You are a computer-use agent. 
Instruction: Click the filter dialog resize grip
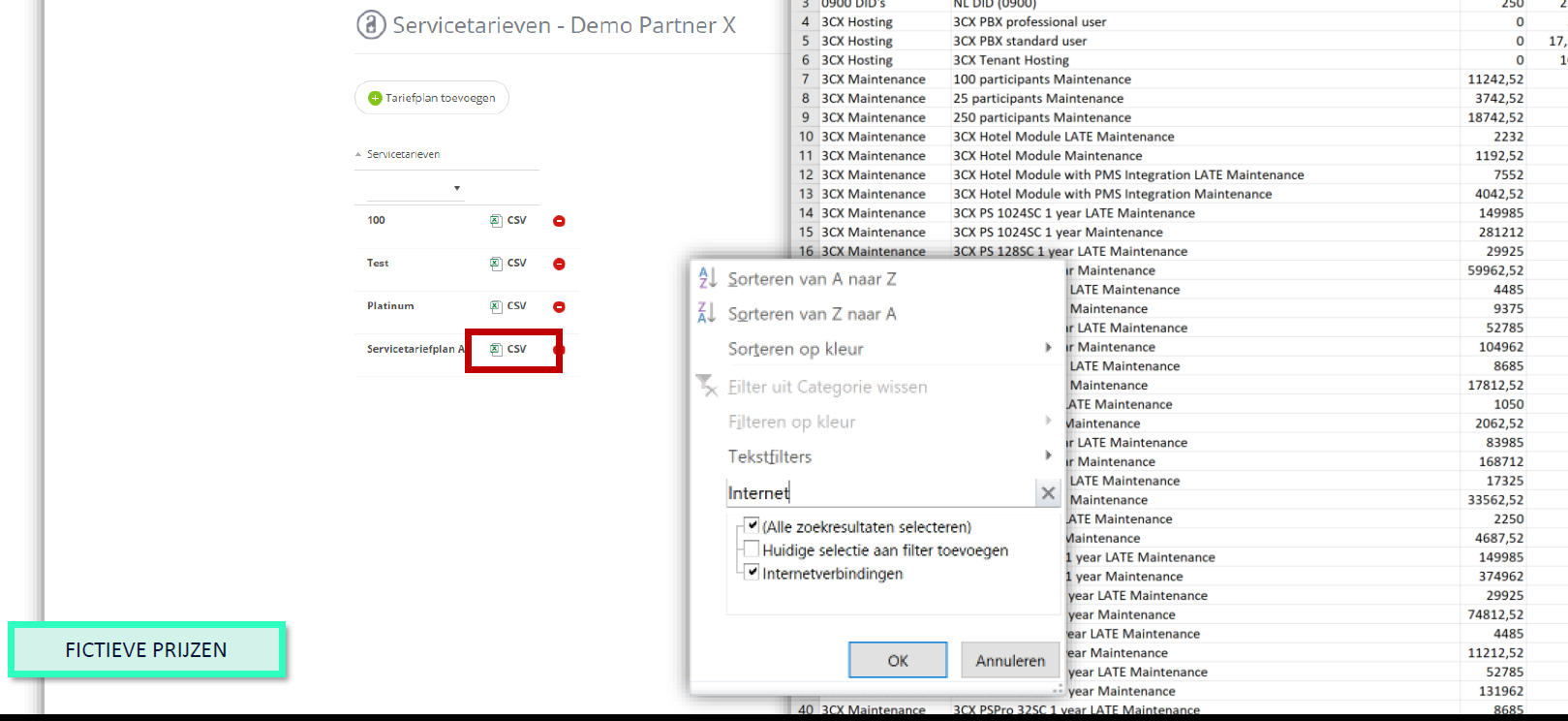[x=1058, y=689]
